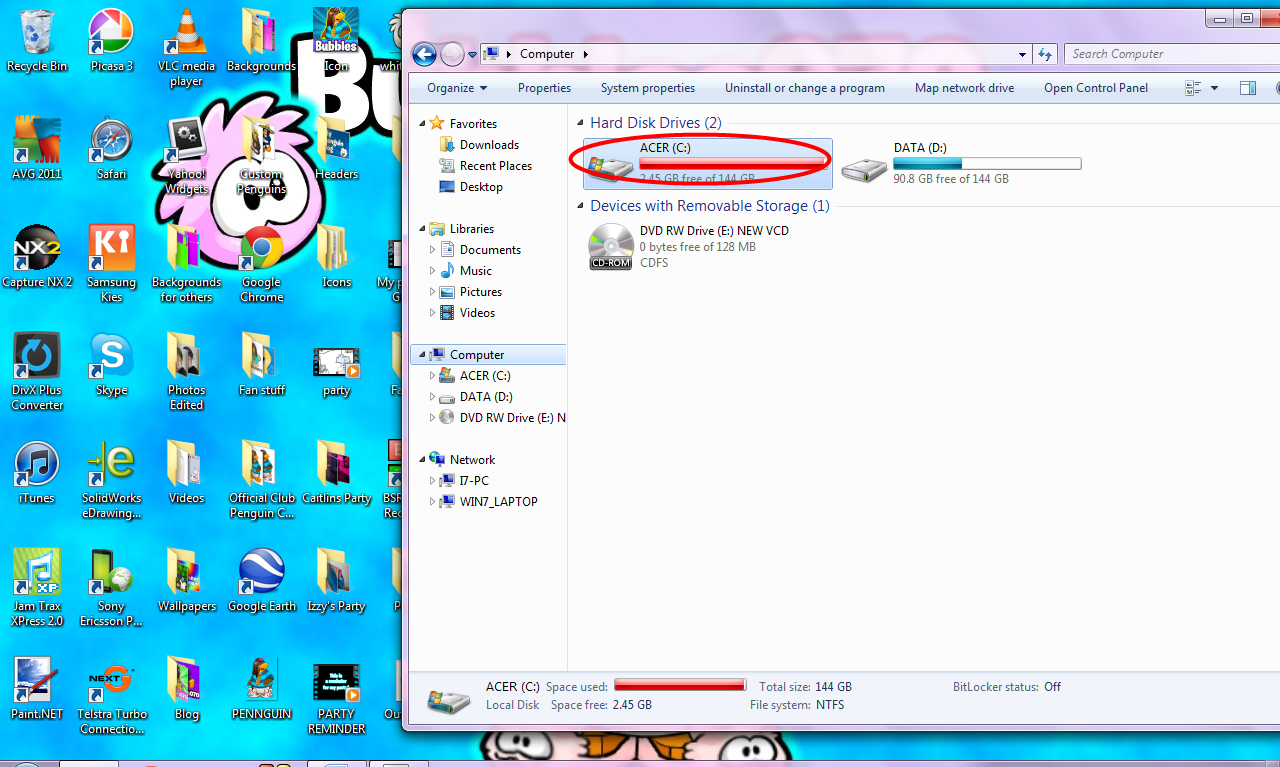Click the Sony Ericsson PC shortcut

pyautogui.click(x=111, y=588)
